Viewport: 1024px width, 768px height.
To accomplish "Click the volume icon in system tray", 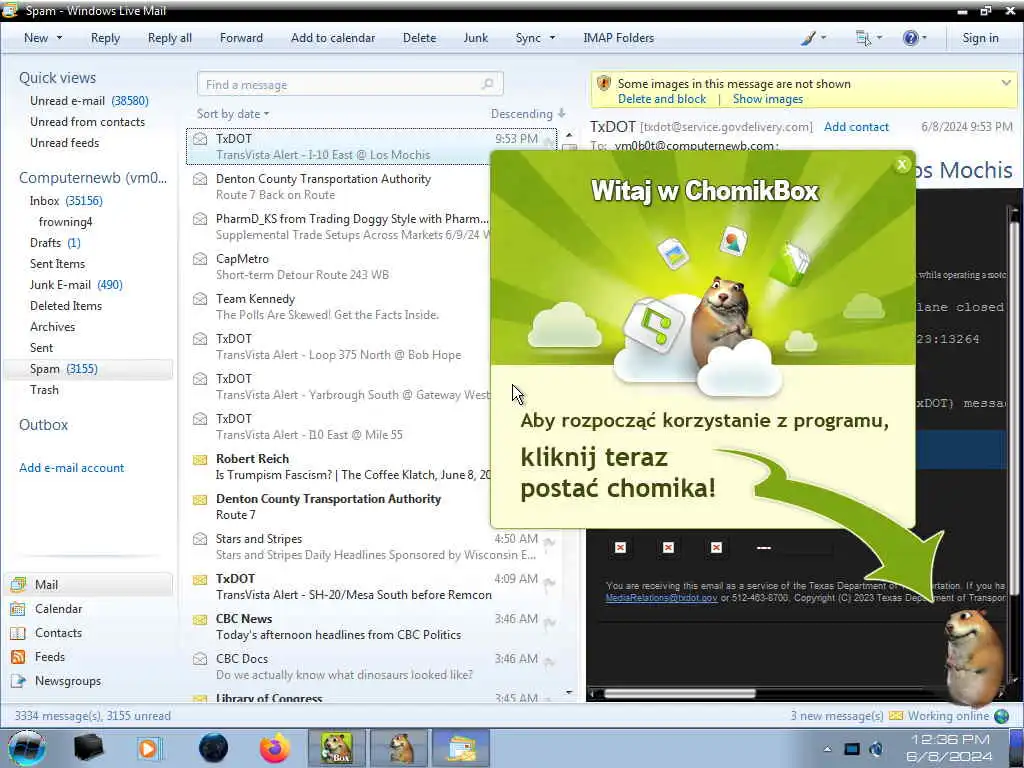I will 876,749.
